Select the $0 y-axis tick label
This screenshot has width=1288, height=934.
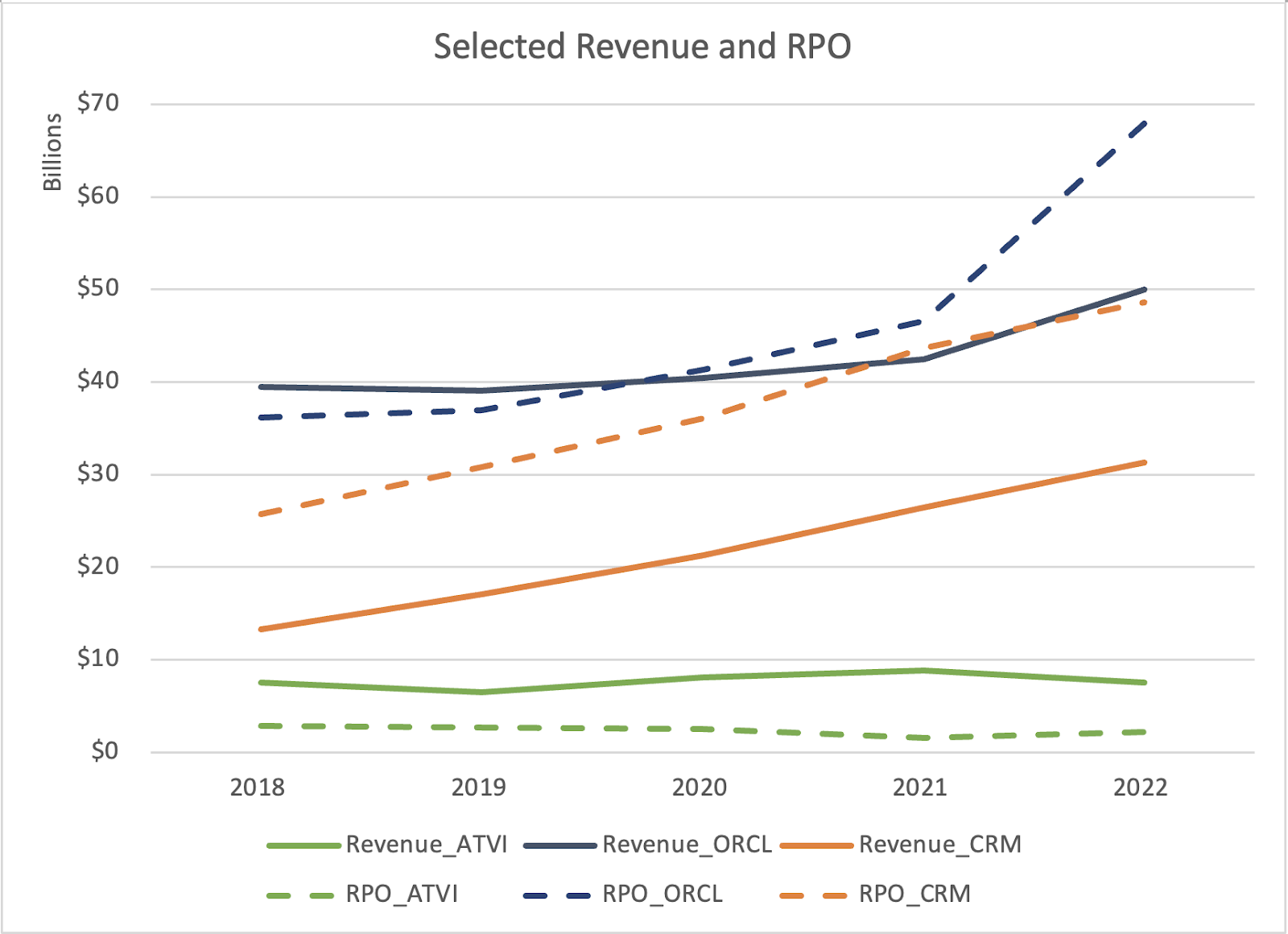pos(105,751)
